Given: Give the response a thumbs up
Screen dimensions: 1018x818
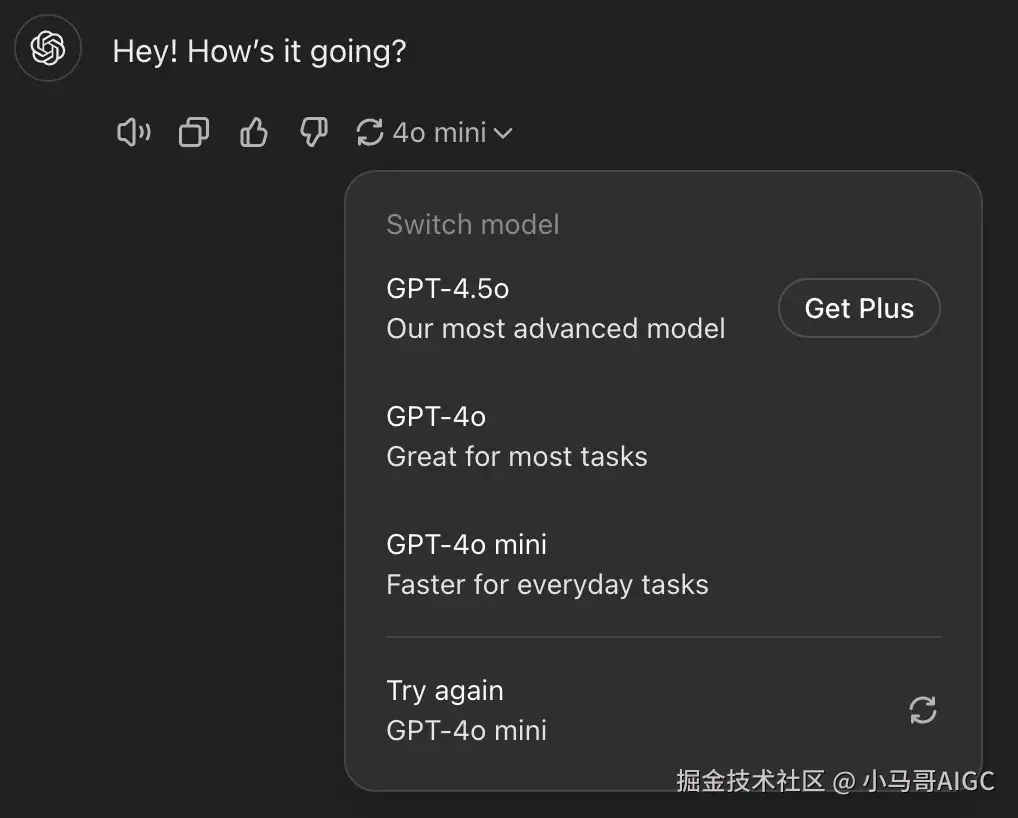Looking at the screenshot, I should pyautogui.click(x=254, y=132).
